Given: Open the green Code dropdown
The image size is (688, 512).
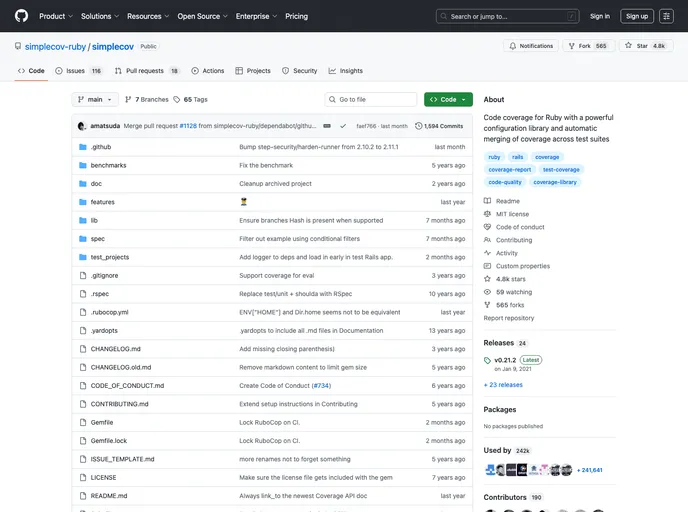Looking at the screenshot, I should pos(448,100).
